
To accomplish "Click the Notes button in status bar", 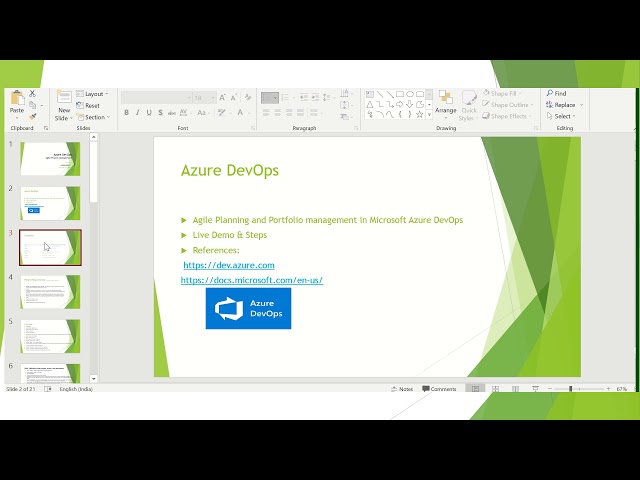I will coord(402,389).
